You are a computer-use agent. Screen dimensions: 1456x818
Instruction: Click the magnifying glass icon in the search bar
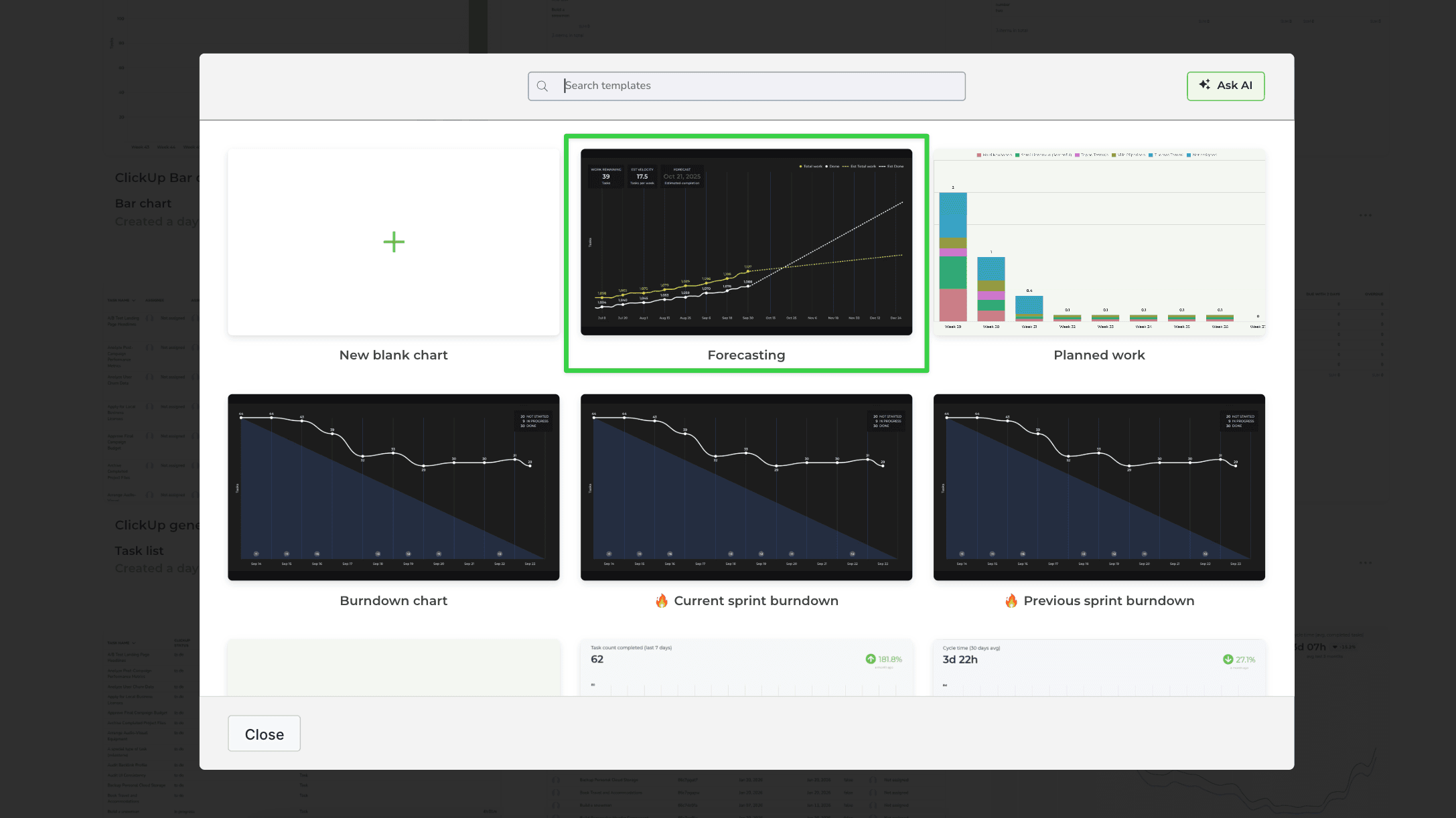(x=542, y=86)
